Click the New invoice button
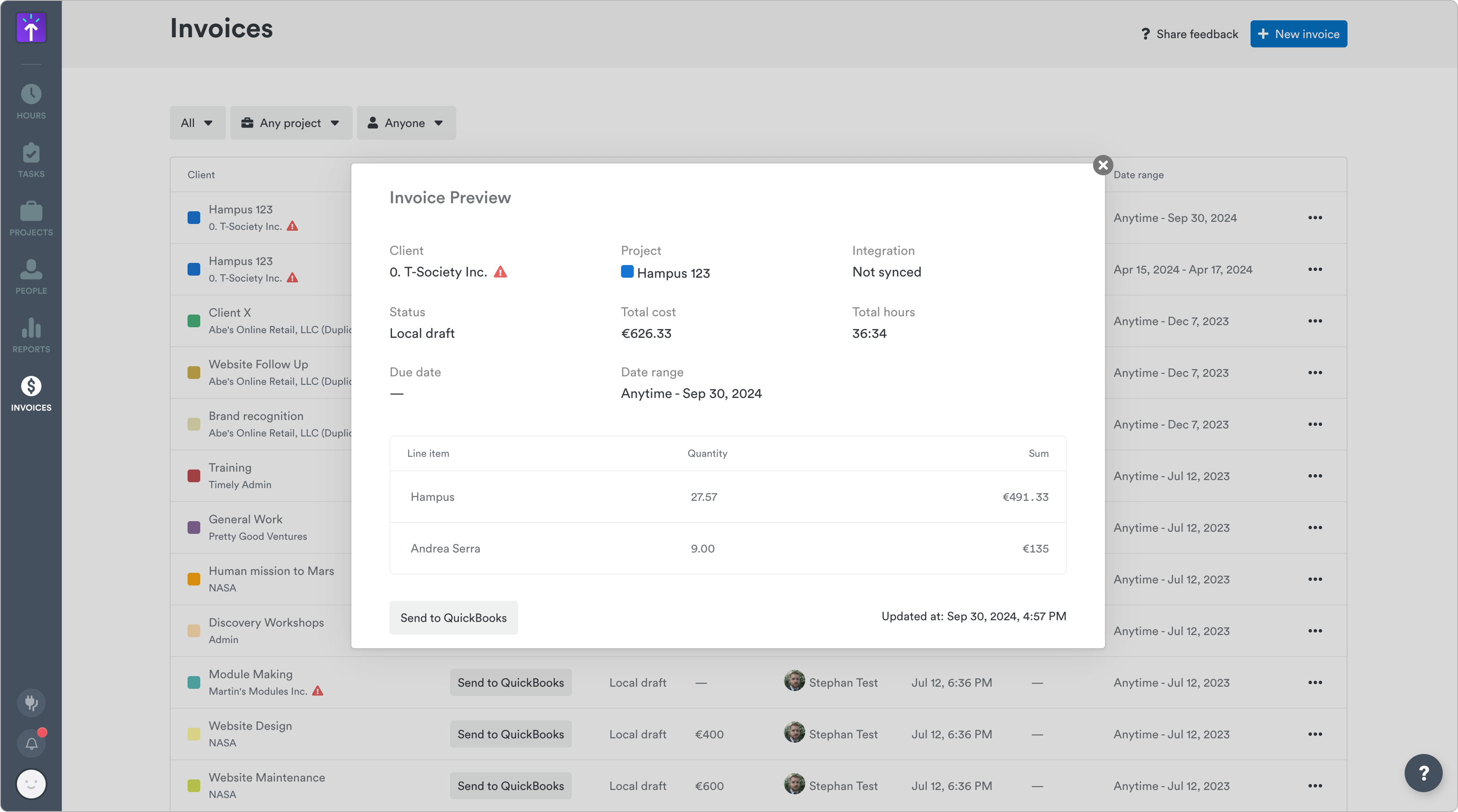This screenshot has width=1458, height=812. (x=1298, y=34)
